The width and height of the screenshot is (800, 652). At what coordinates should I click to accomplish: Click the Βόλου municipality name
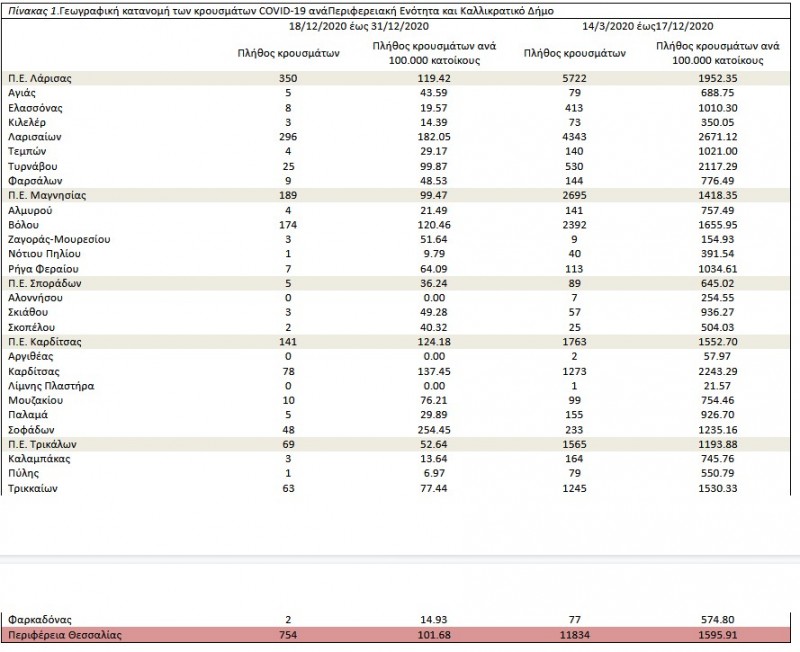(25, 226)
